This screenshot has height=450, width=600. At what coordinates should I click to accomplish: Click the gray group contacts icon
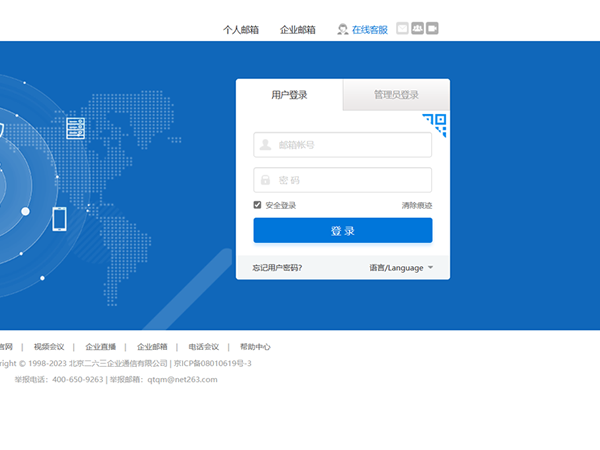tap(418, 29)
